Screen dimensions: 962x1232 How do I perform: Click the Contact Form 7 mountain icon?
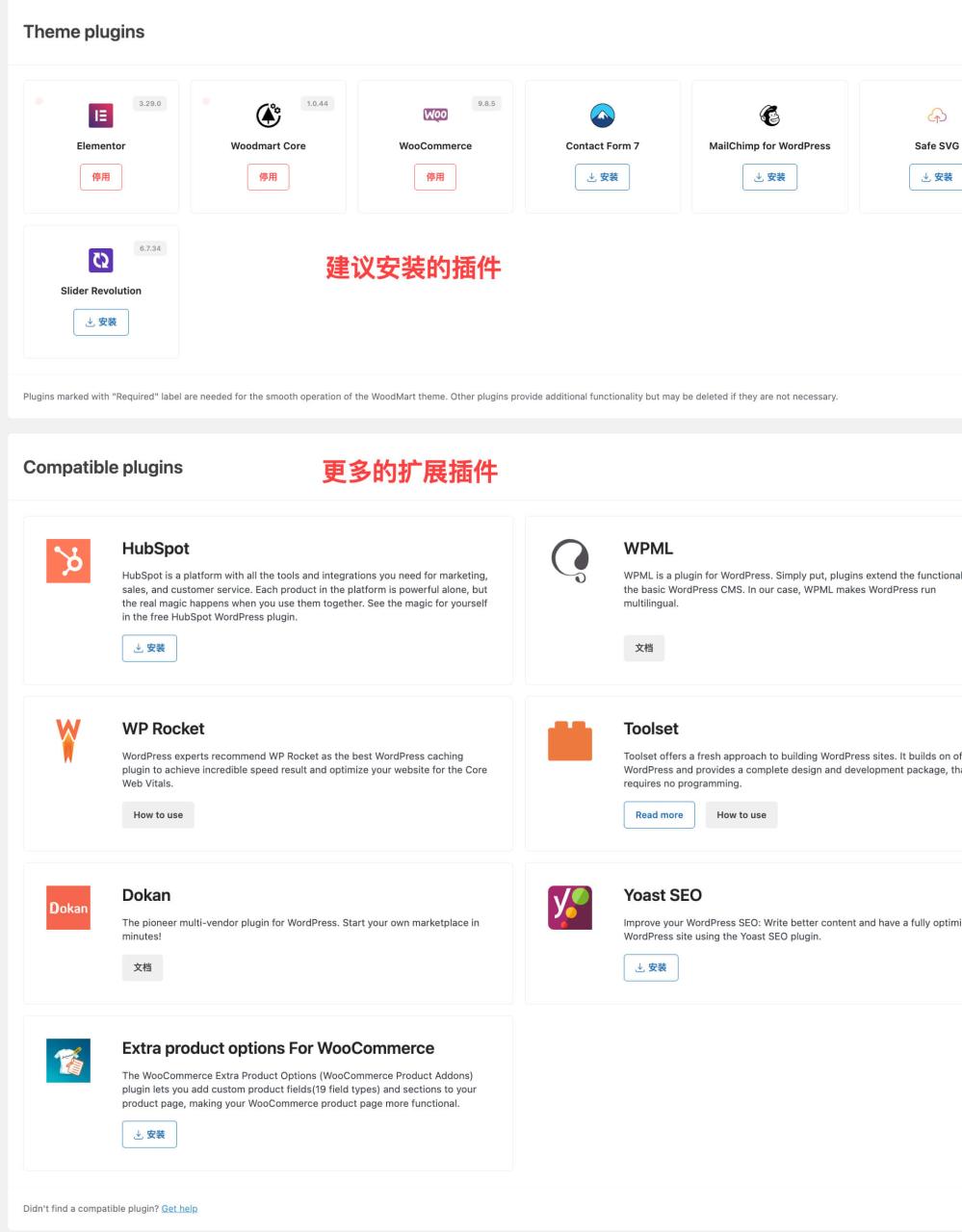(602, 113)
